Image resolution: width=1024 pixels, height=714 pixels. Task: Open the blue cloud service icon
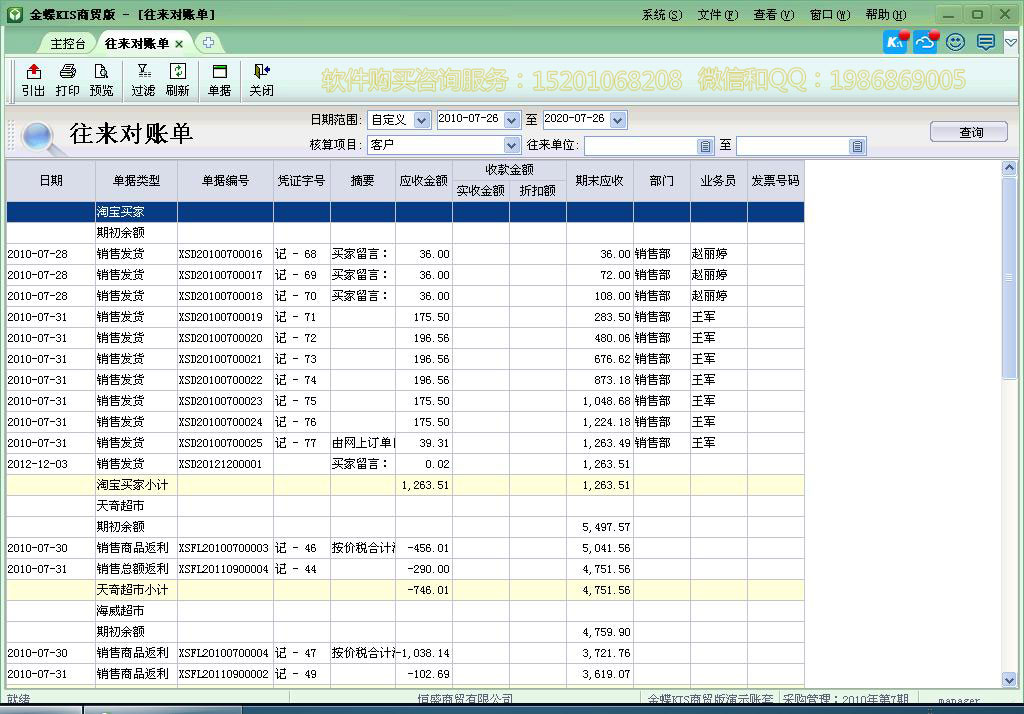click(925, 42)
